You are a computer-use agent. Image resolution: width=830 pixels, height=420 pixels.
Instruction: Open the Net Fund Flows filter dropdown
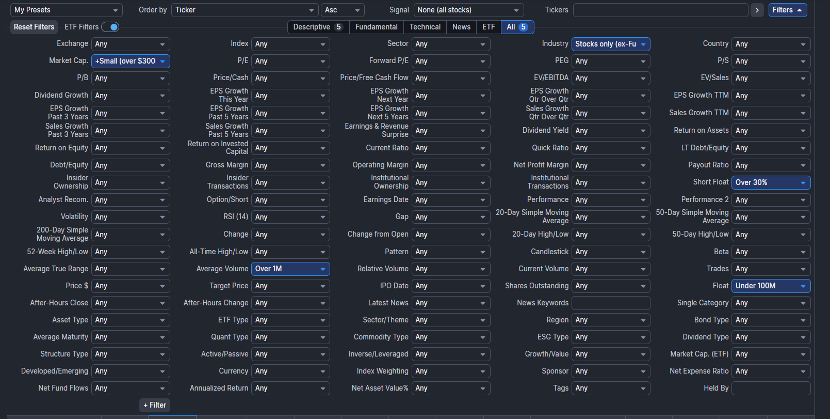[x=130, y=388]
